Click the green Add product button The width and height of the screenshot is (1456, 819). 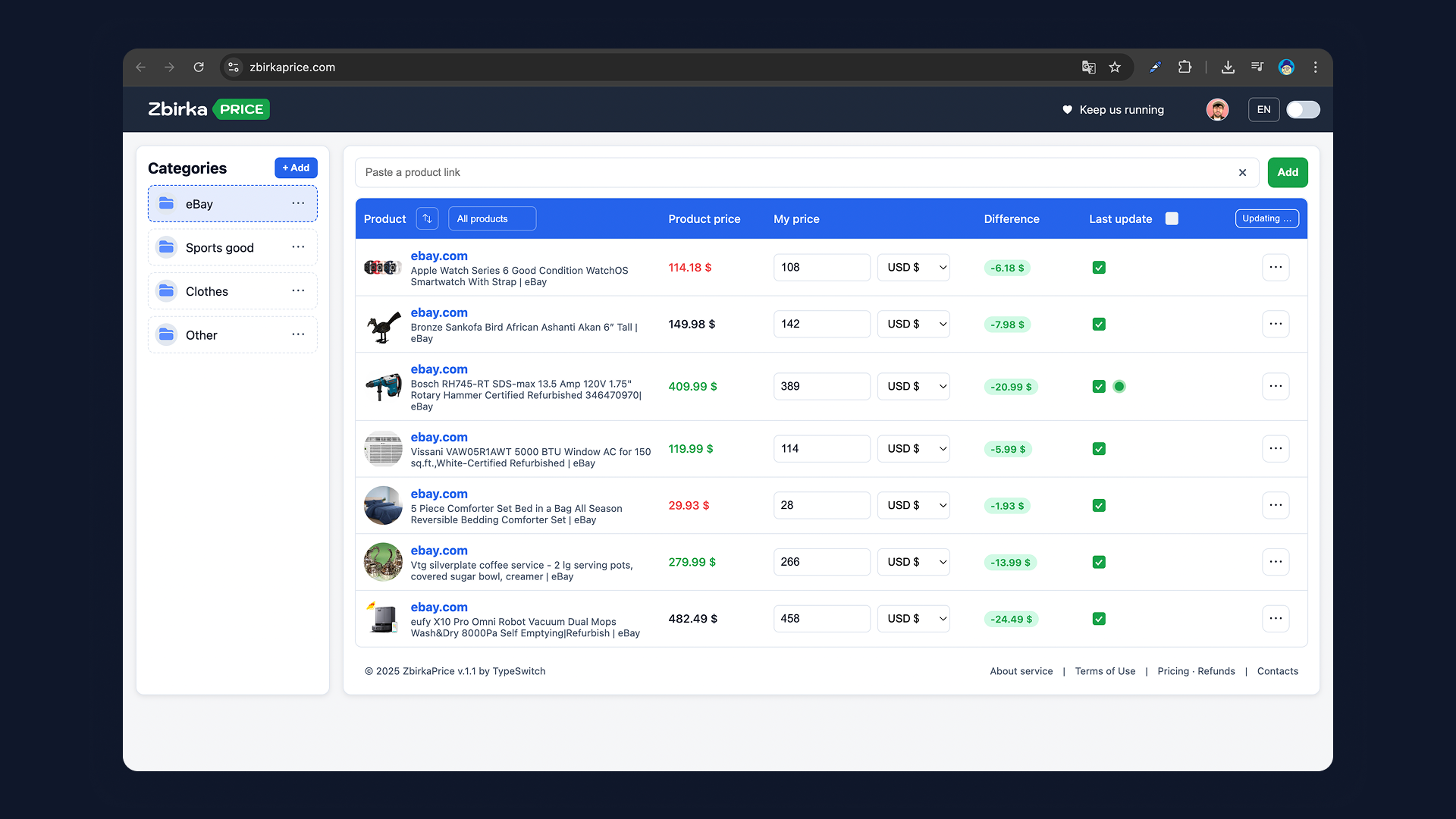pos(1288,173)
